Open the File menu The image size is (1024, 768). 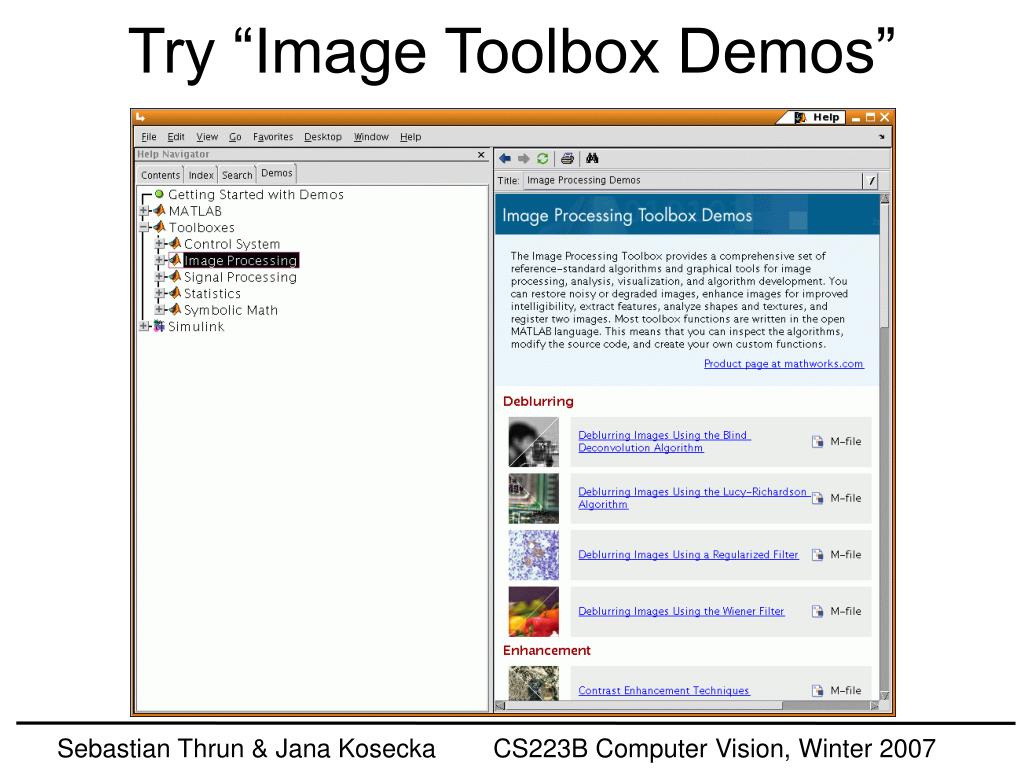[x=149, y=136]
